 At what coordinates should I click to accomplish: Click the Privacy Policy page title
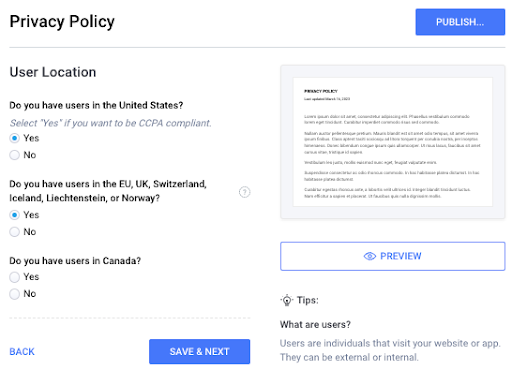(62, 22)
